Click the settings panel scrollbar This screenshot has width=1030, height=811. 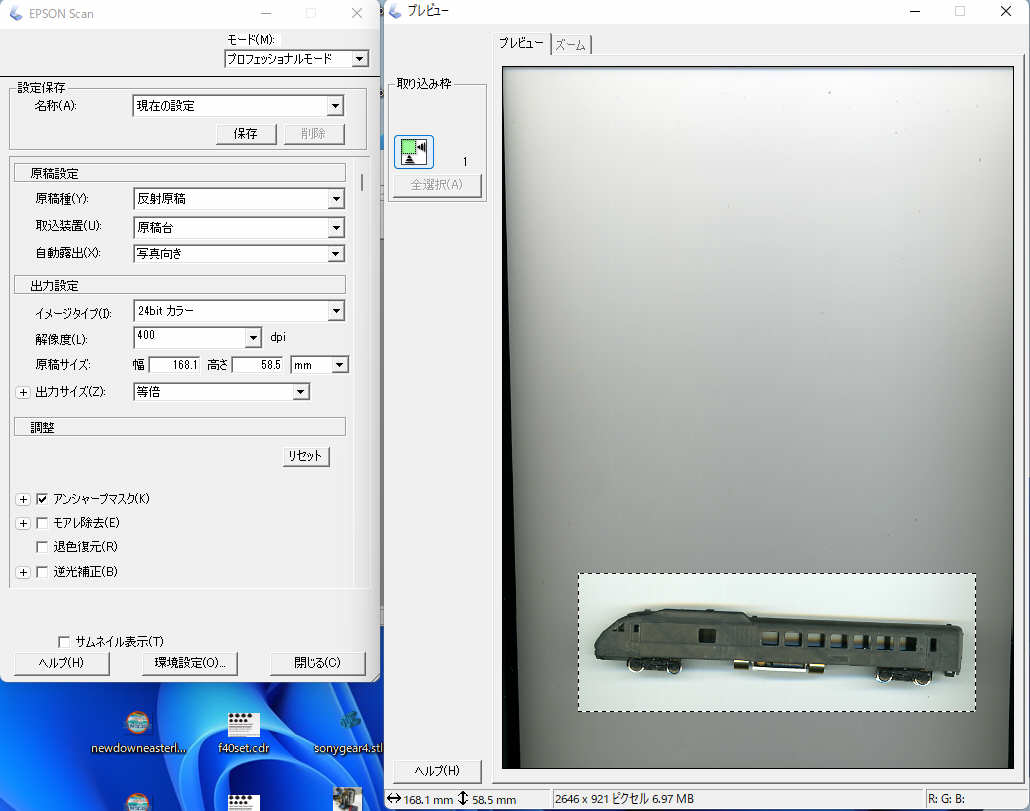point(362,182)
